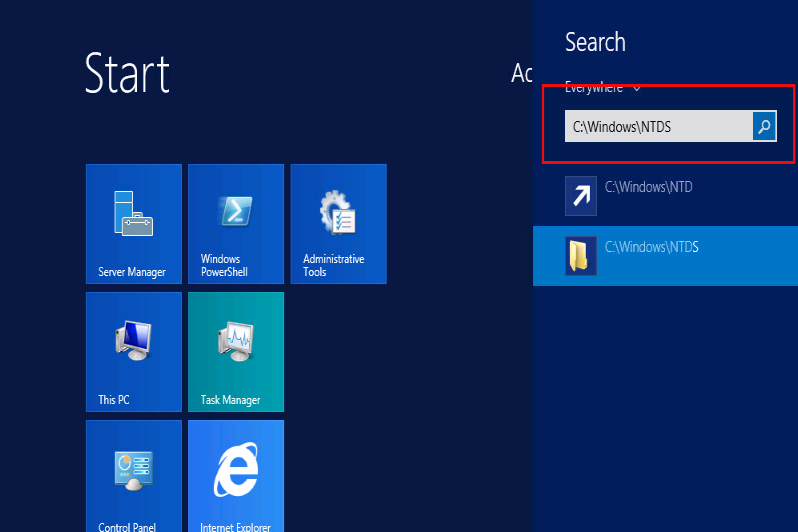798x532 pixels.
Task: Open the Server Manager tile
Action: (134, 223)
